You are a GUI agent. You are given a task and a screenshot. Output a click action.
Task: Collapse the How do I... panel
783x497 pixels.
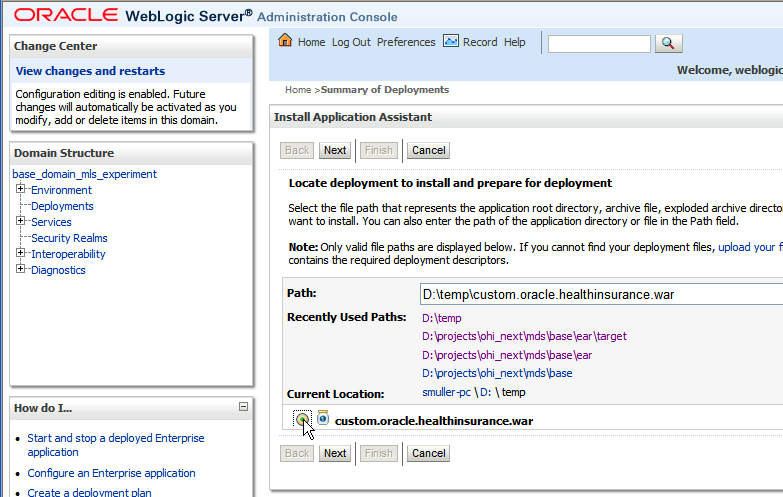(243, 407)
